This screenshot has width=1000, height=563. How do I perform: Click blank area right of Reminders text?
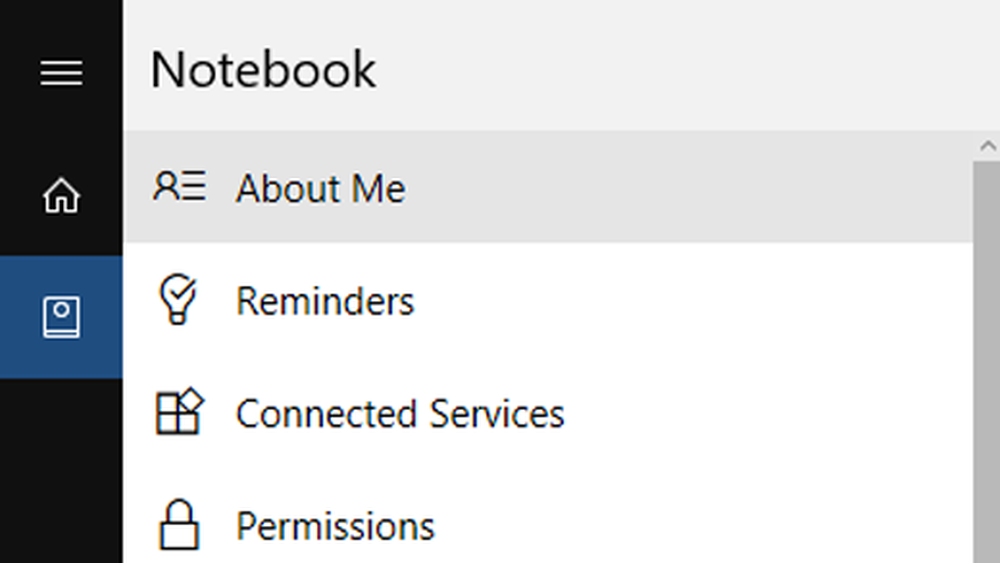pyautogui.click(x=692, y=301)
